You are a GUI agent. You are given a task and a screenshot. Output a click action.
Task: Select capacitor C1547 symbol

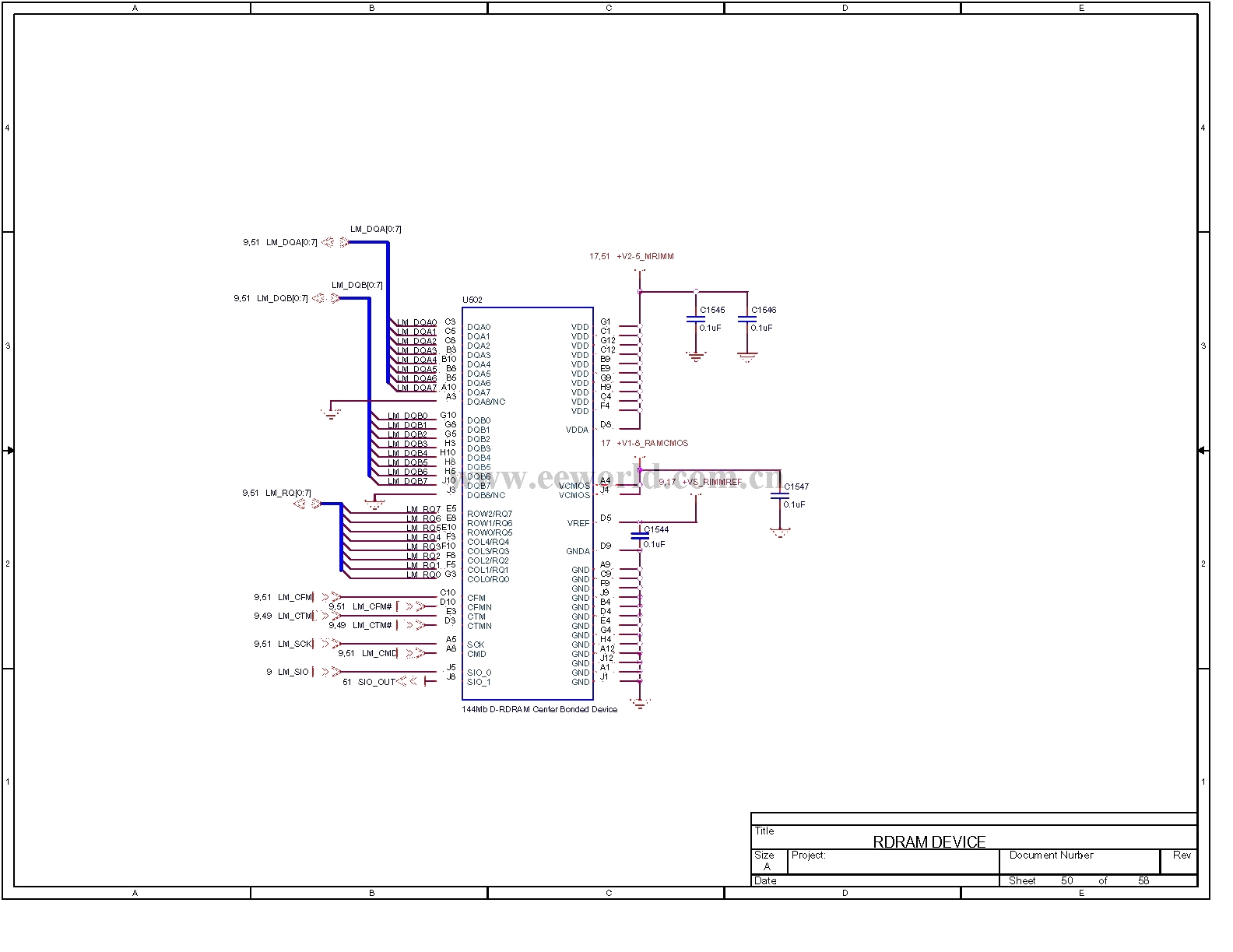pyautogui.click(x=779, y=496)
